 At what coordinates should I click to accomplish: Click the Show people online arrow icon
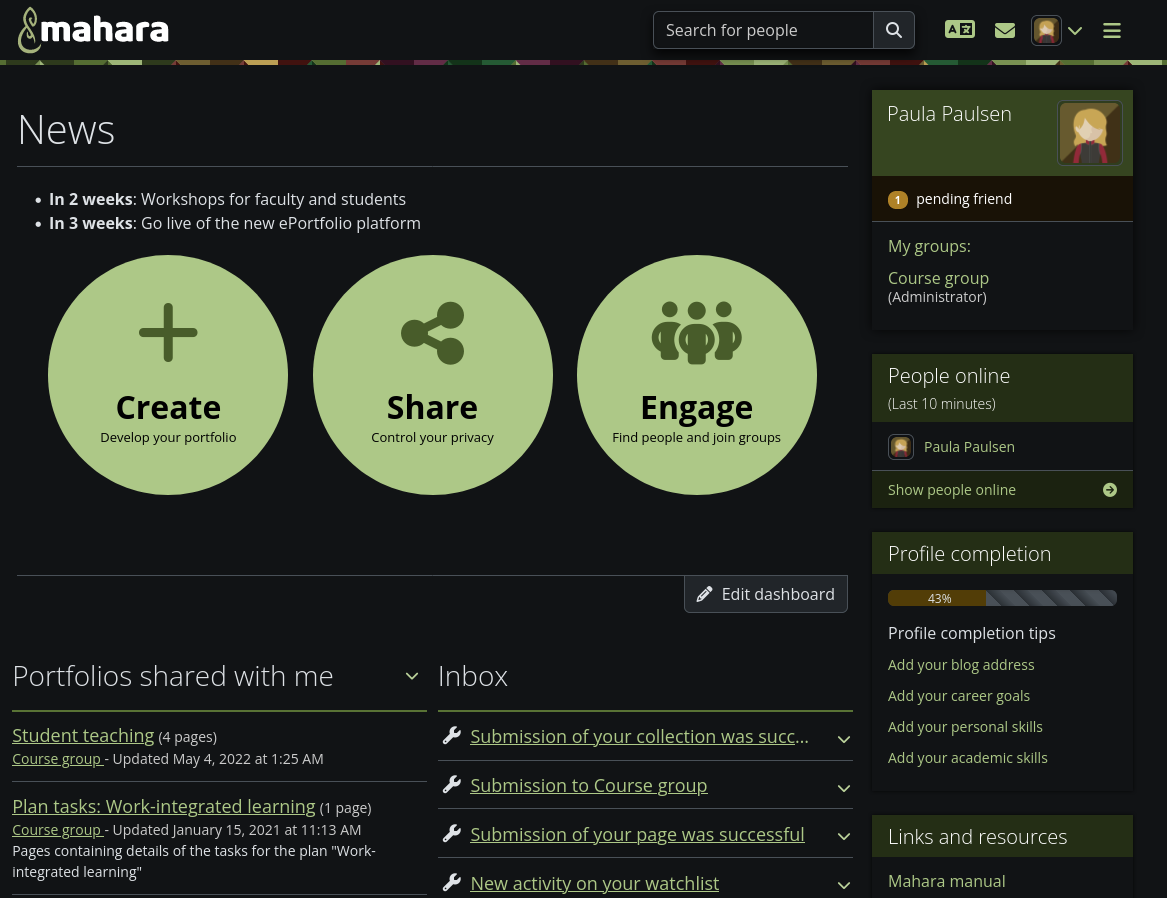click(x=1109, y=490)
